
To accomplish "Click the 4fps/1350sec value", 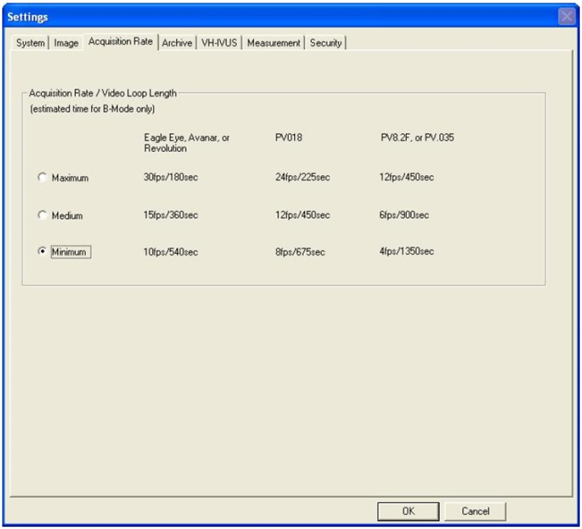I will coord(406,251).
